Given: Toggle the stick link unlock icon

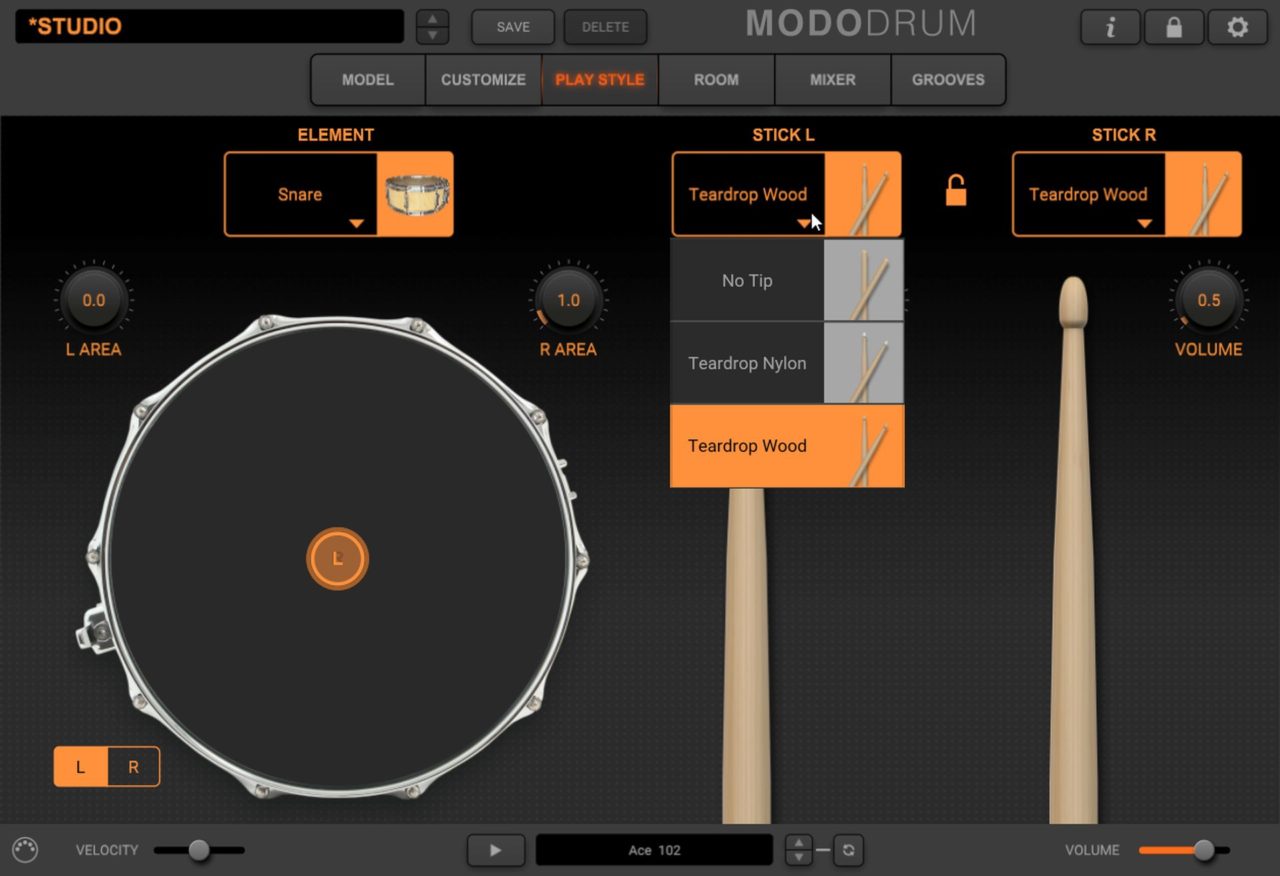Looking at the screenshot, I should (956, 190).
